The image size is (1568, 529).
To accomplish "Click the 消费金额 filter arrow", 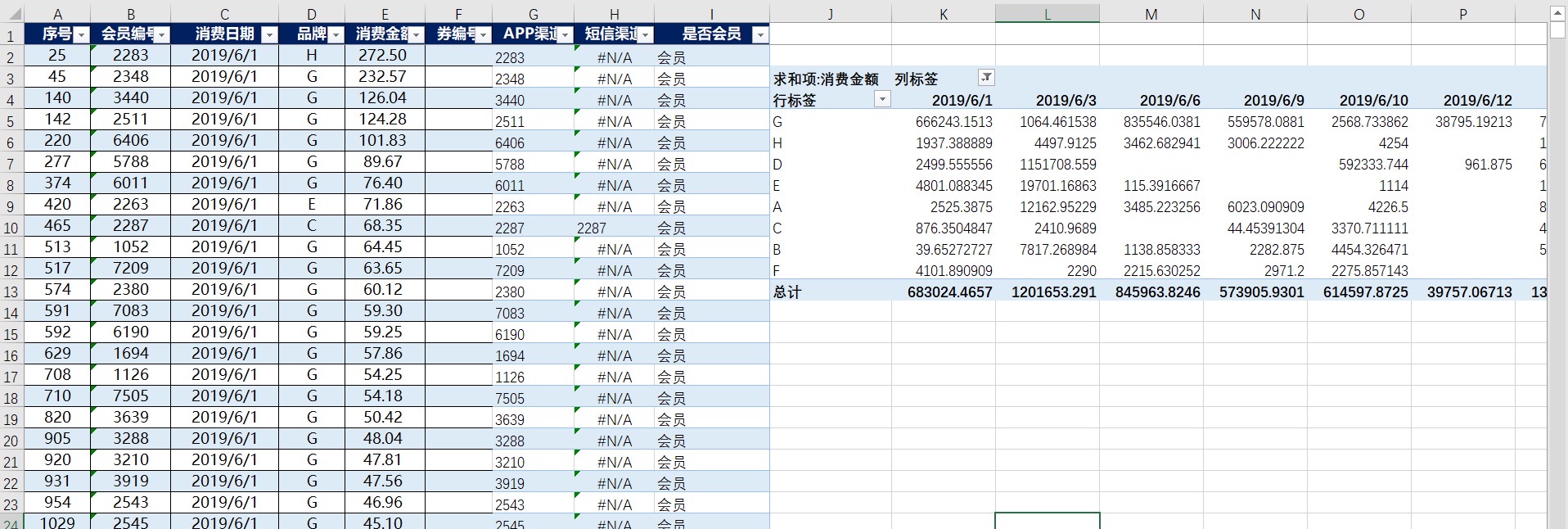I will 417,34.
